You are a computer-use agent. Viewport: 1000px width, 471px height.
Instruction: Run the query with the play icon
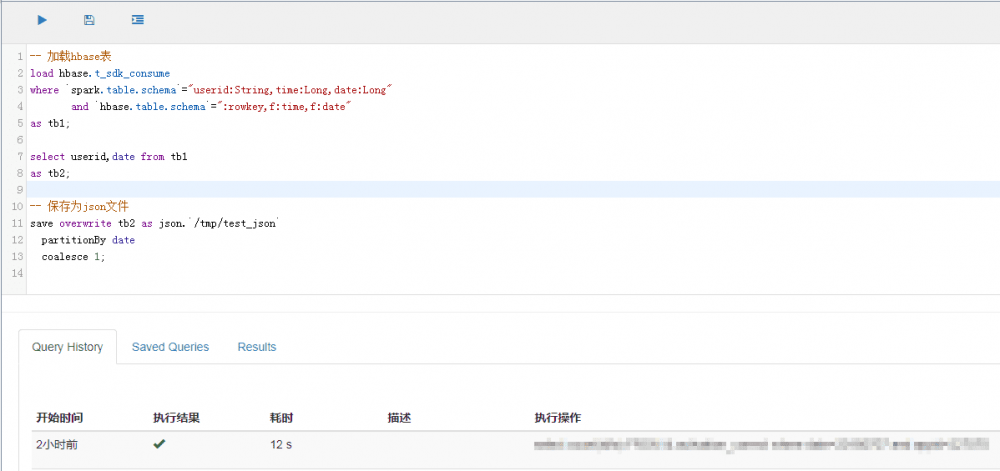click(42, 19)
